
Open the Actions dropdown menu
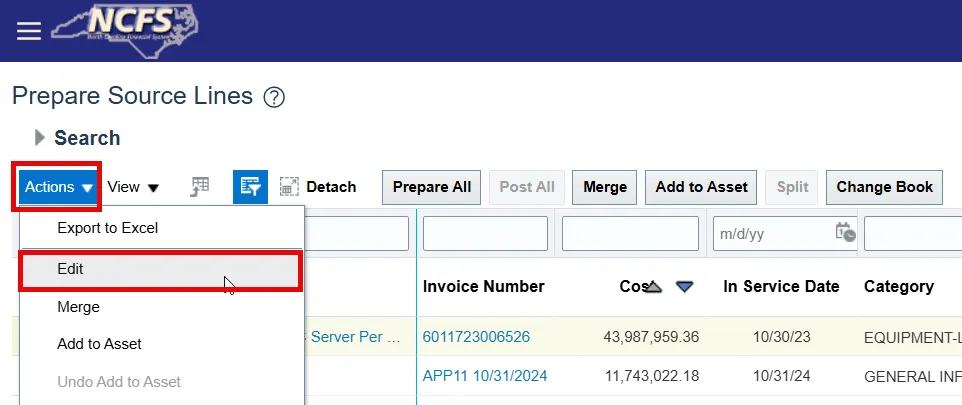click(x=58, y=187)
